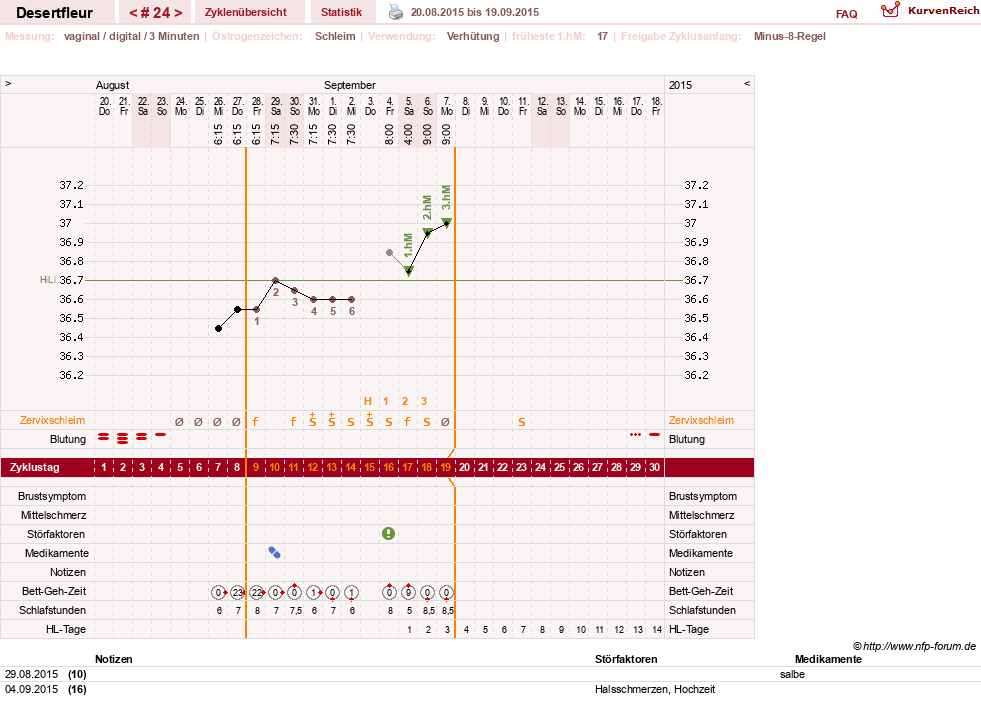Click the blue pill Medikamente icon
This screenshot has height=718, width=981.
tap(274, 552)
